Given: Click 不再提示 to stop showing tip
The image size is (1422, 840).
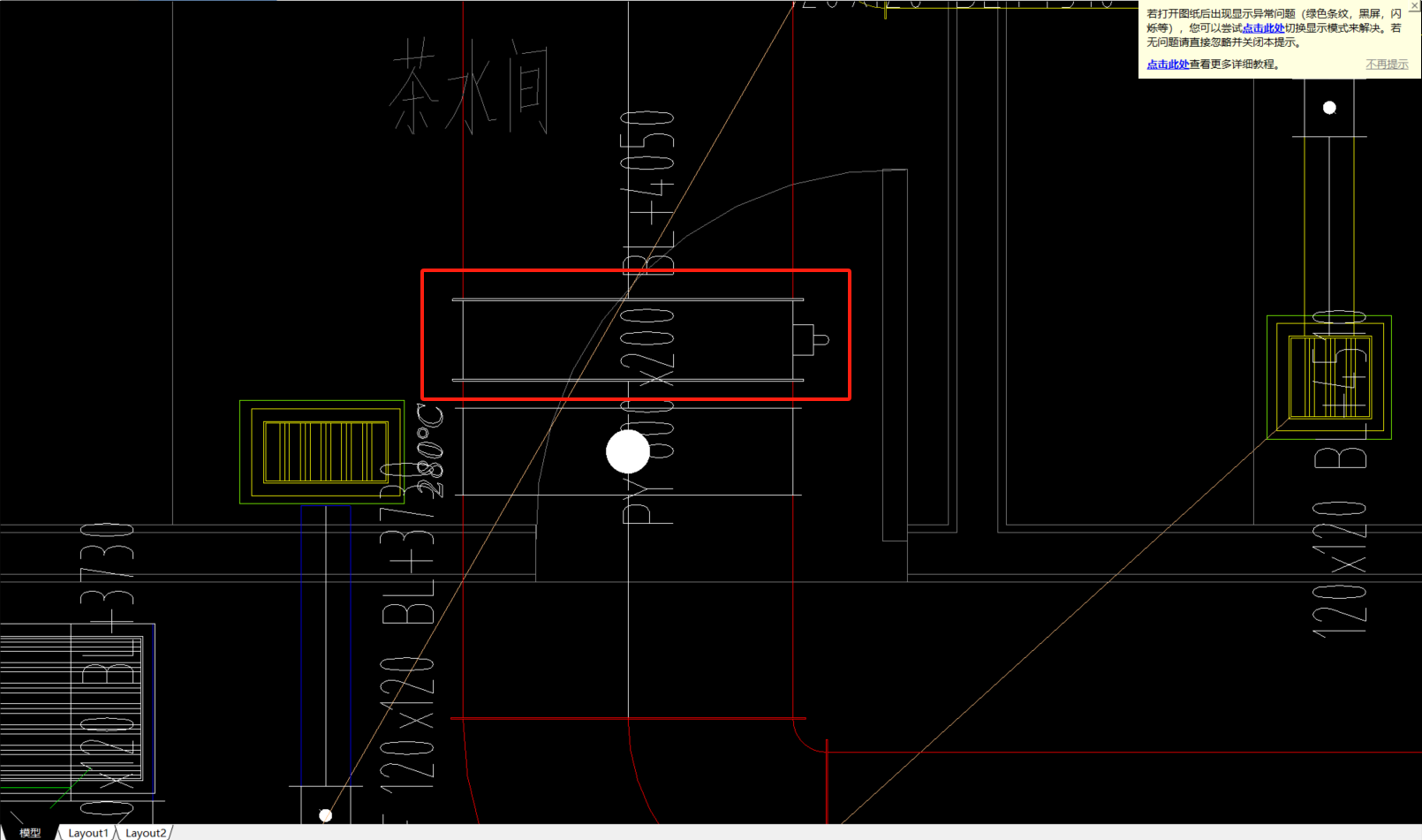Looking at the screenshot, I should (x=1387, y=64).
